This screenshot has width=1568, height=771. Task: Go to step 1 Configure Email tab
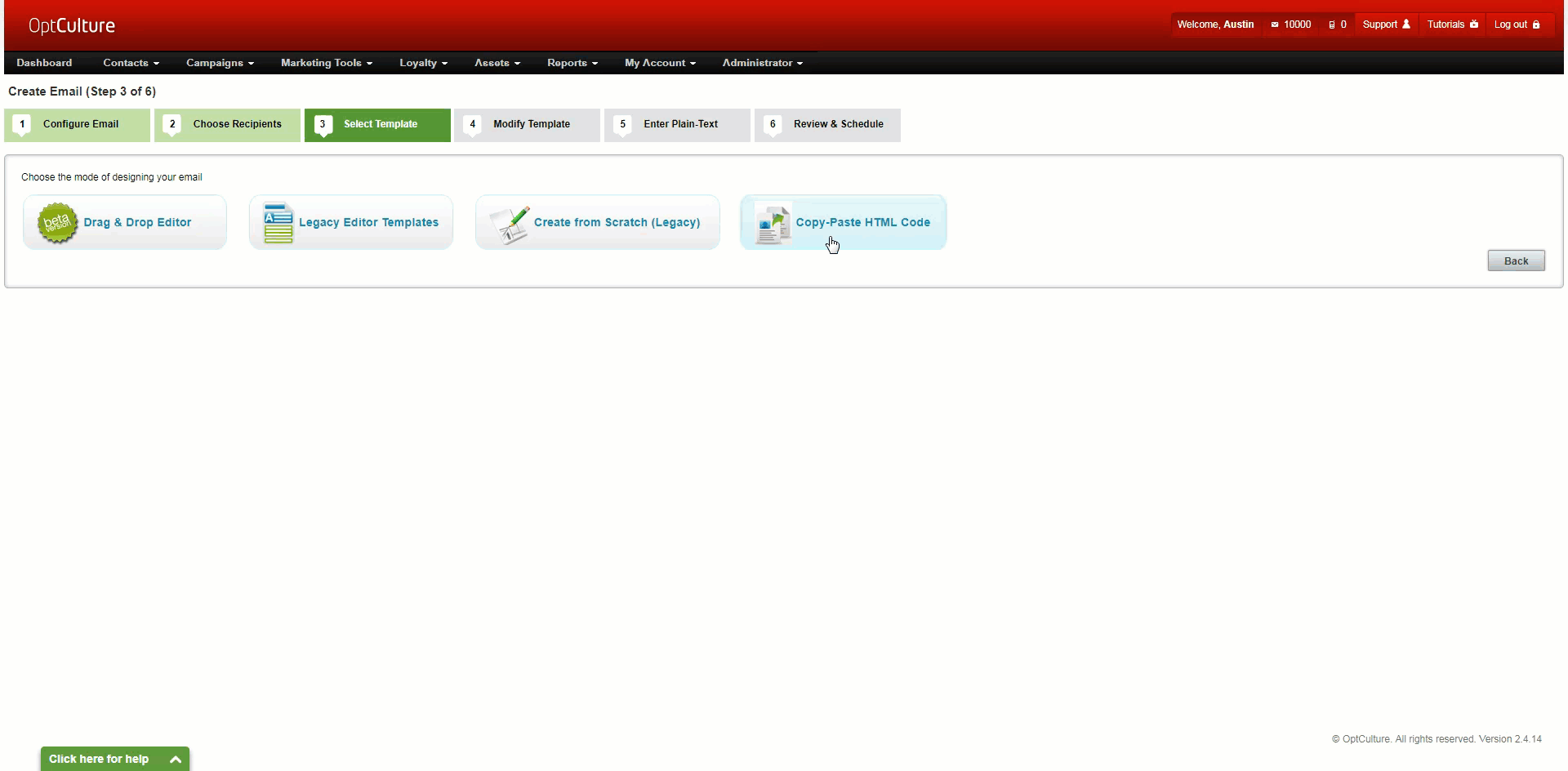(x=78, y=124)
